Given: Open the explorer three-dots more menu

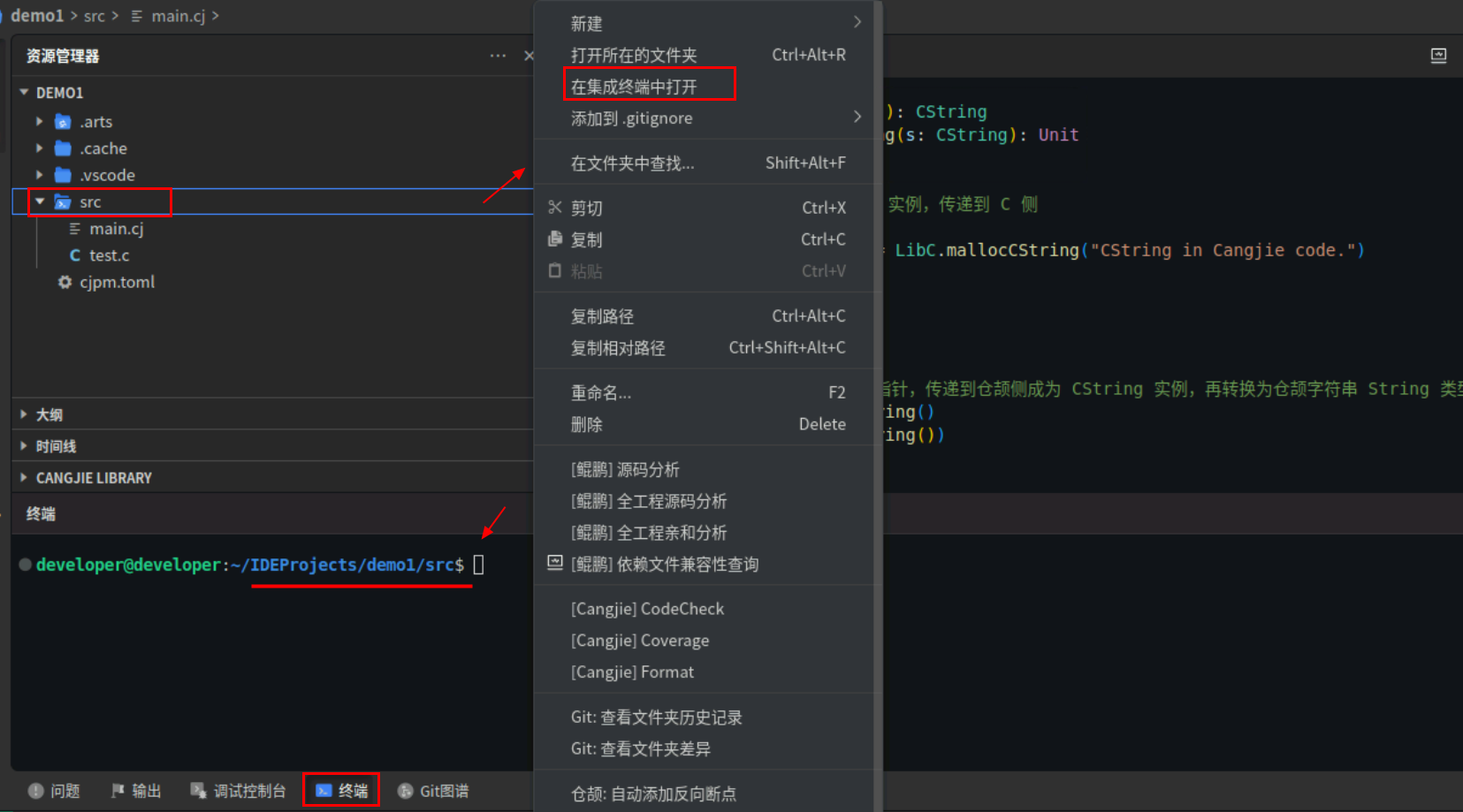Looking at the screenshot, I should pos(498,56).
